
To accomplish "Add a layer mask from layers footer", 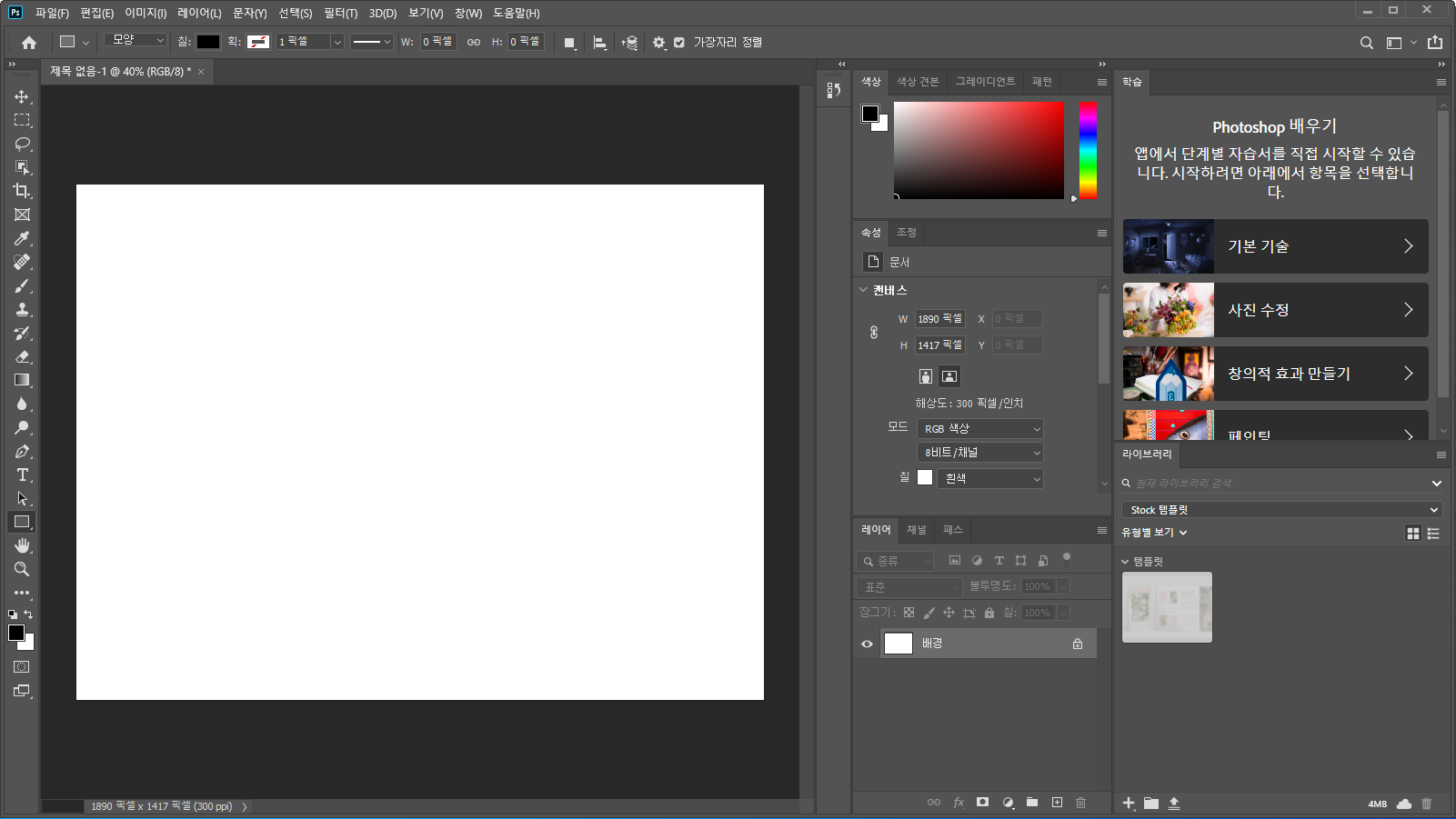I will pyautogui.click(x=982, y=803).
